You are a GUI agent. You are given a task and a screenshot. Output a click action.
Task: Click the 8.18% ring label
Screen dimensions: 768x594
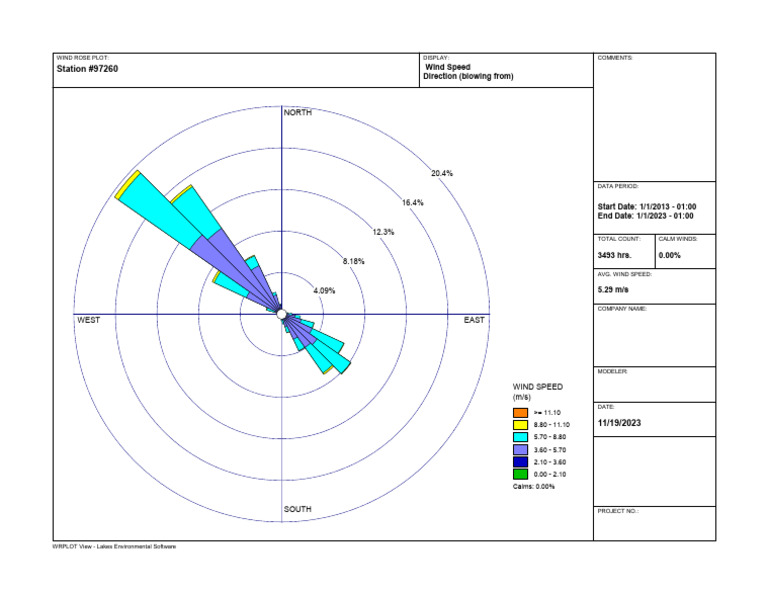[354, 261]
